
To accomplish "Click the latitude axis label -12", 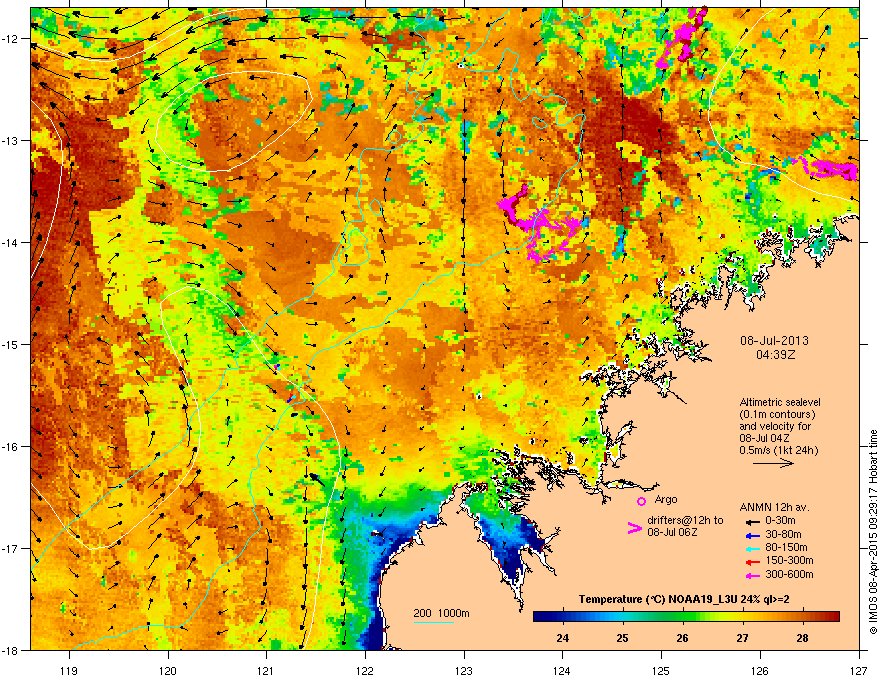I will click(x=10, y=38).
